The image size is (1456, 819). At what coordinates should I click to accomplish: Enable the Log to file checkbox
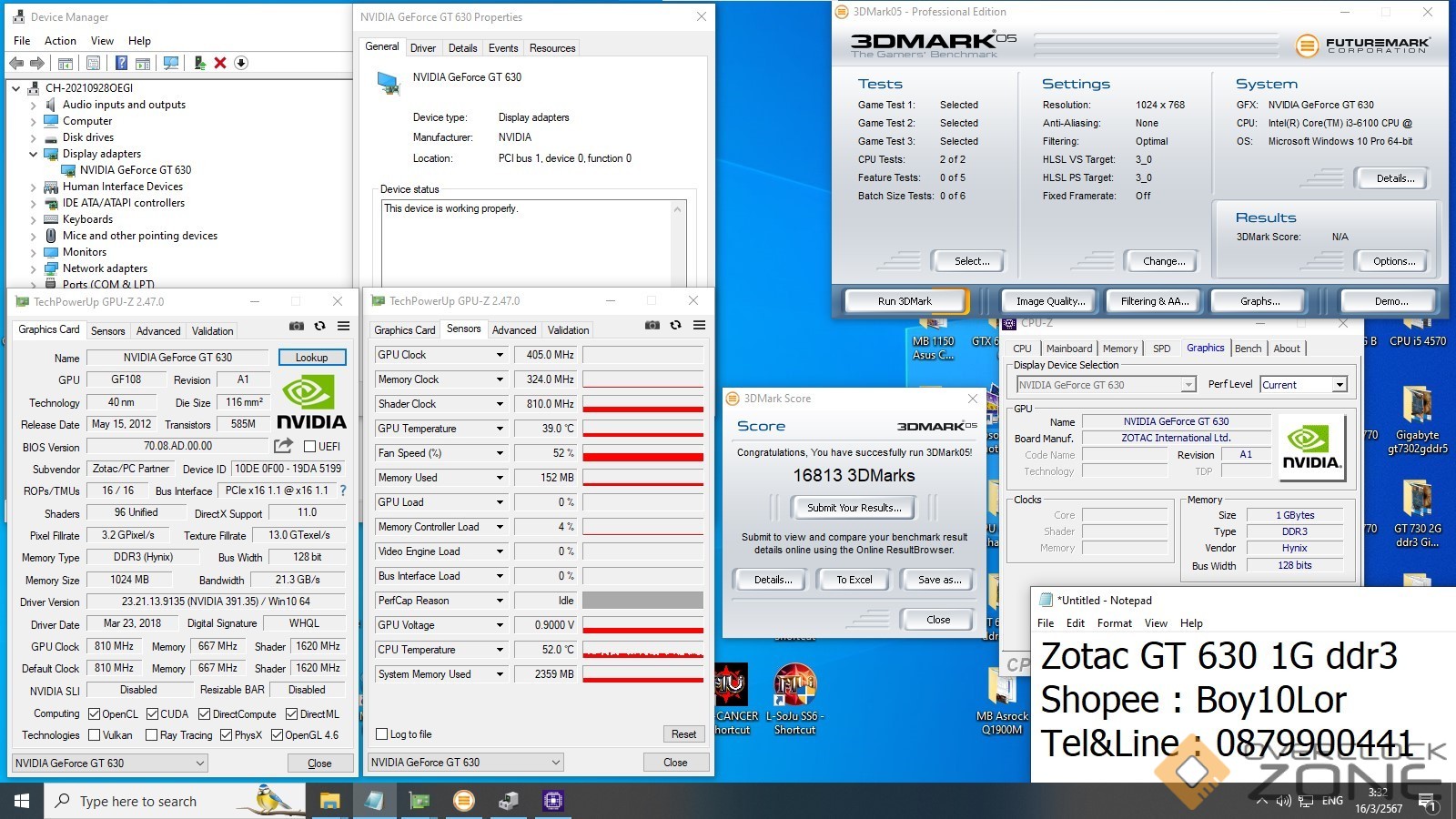(382, 734)
